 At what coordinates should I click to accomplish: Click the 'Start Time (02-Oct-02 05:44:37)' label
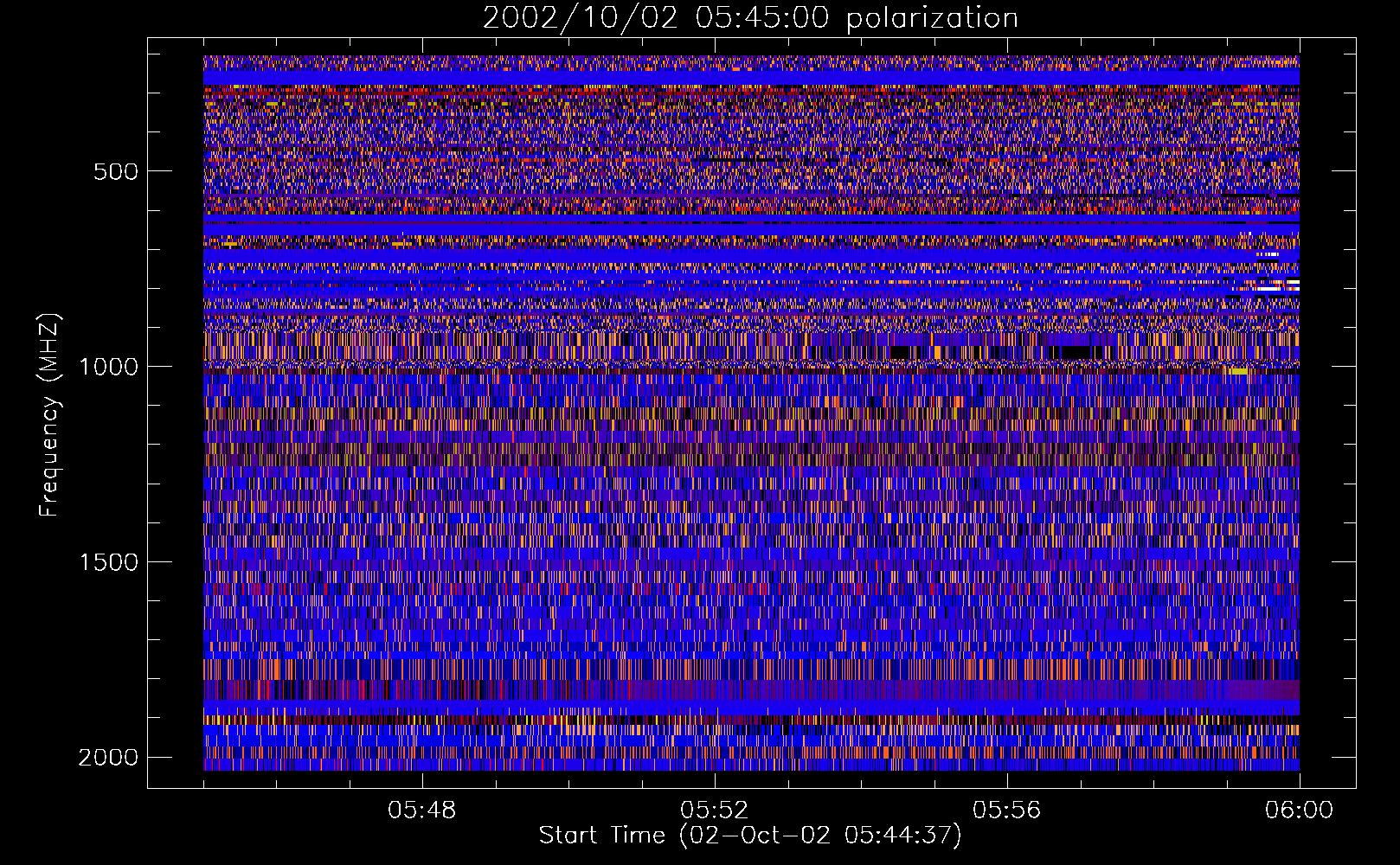pos(750,836)
